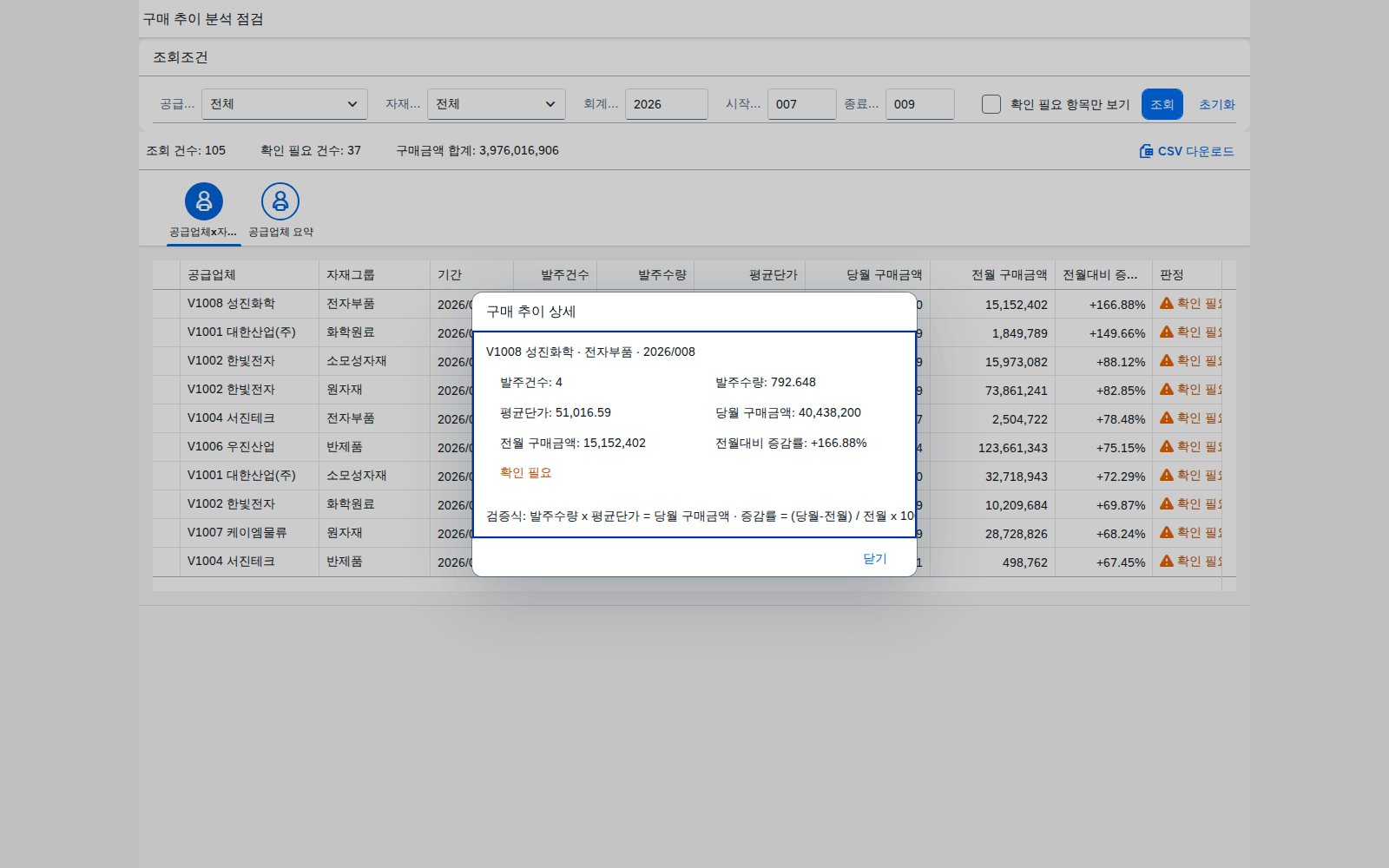Click the 발주건수 column header
The image size is (1389, 868).
pos(556,274)
